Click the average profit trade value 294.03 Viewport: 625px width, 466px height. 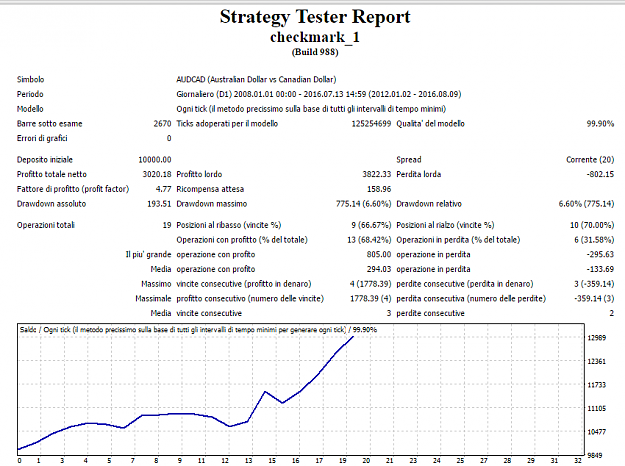point(379,269)
